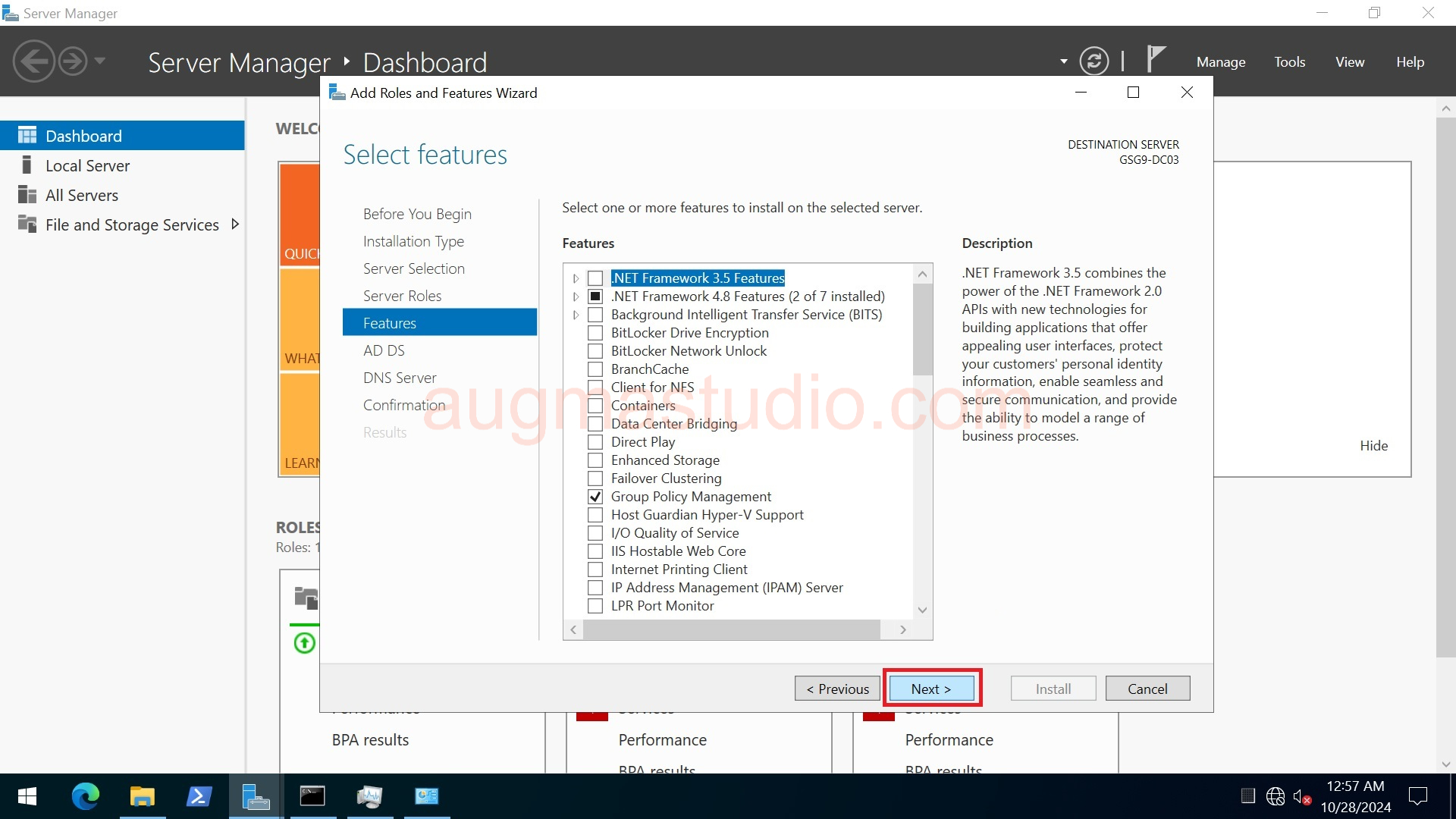
Task: Cancel the Add Roles and Features Wizard
Action: pos(1147,688)
